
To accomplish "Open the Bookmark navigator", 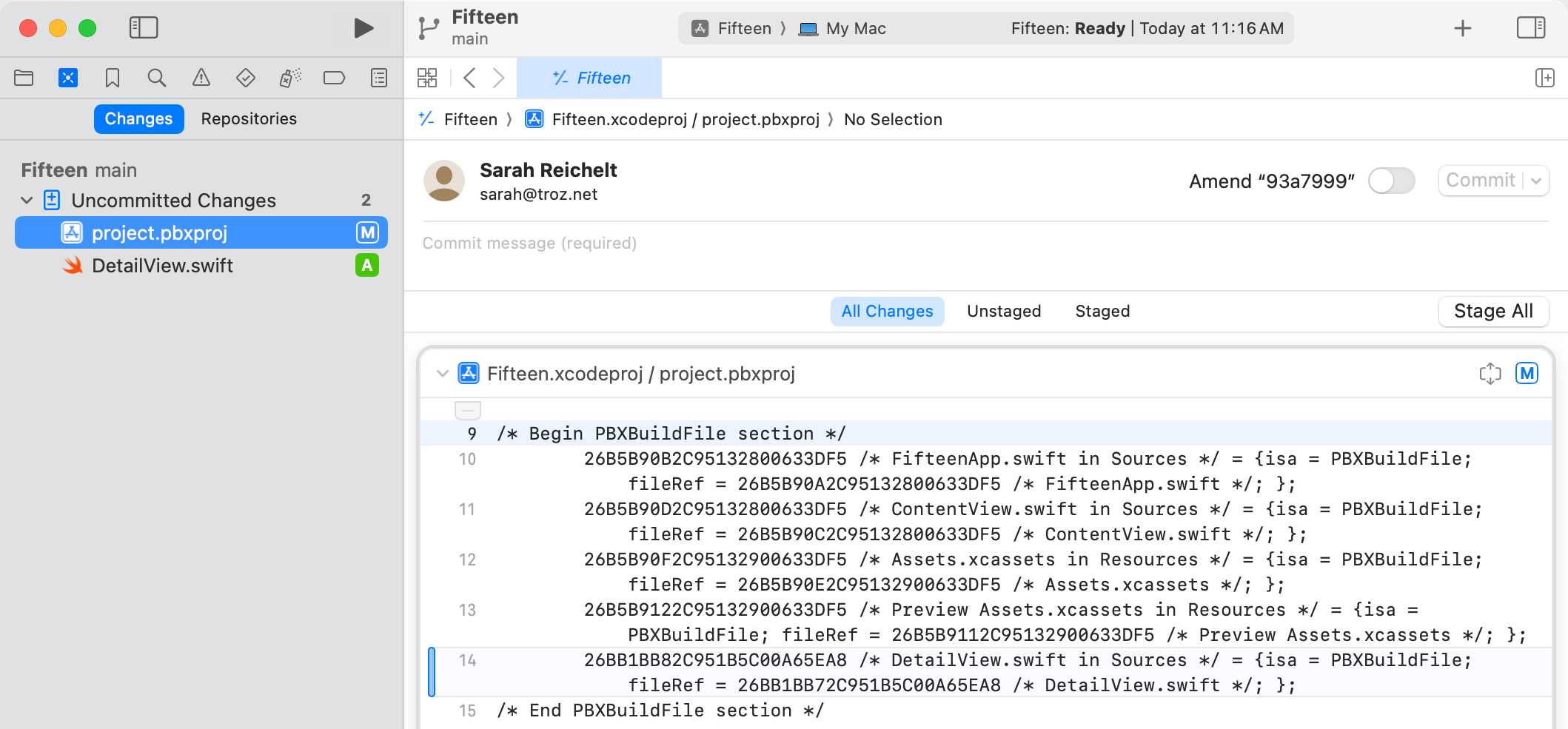I will (x=112, y=78).
